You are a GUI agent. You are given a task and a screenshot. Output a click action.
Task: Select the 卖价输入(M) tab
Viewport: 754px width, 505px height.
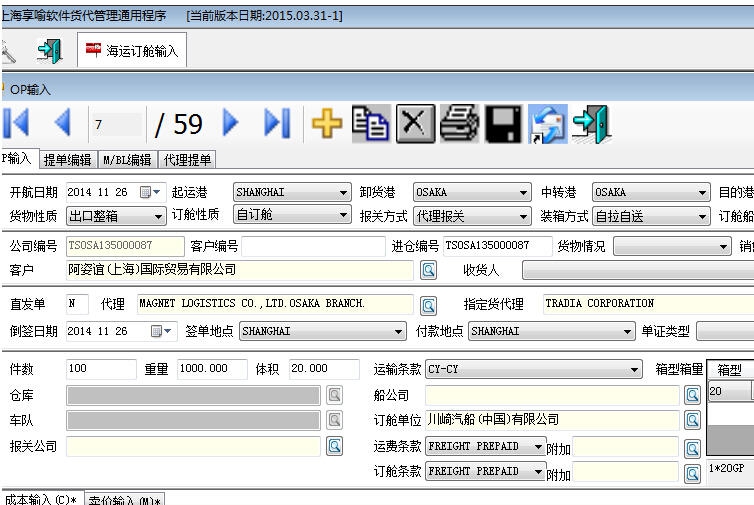[x=124, y=498]
